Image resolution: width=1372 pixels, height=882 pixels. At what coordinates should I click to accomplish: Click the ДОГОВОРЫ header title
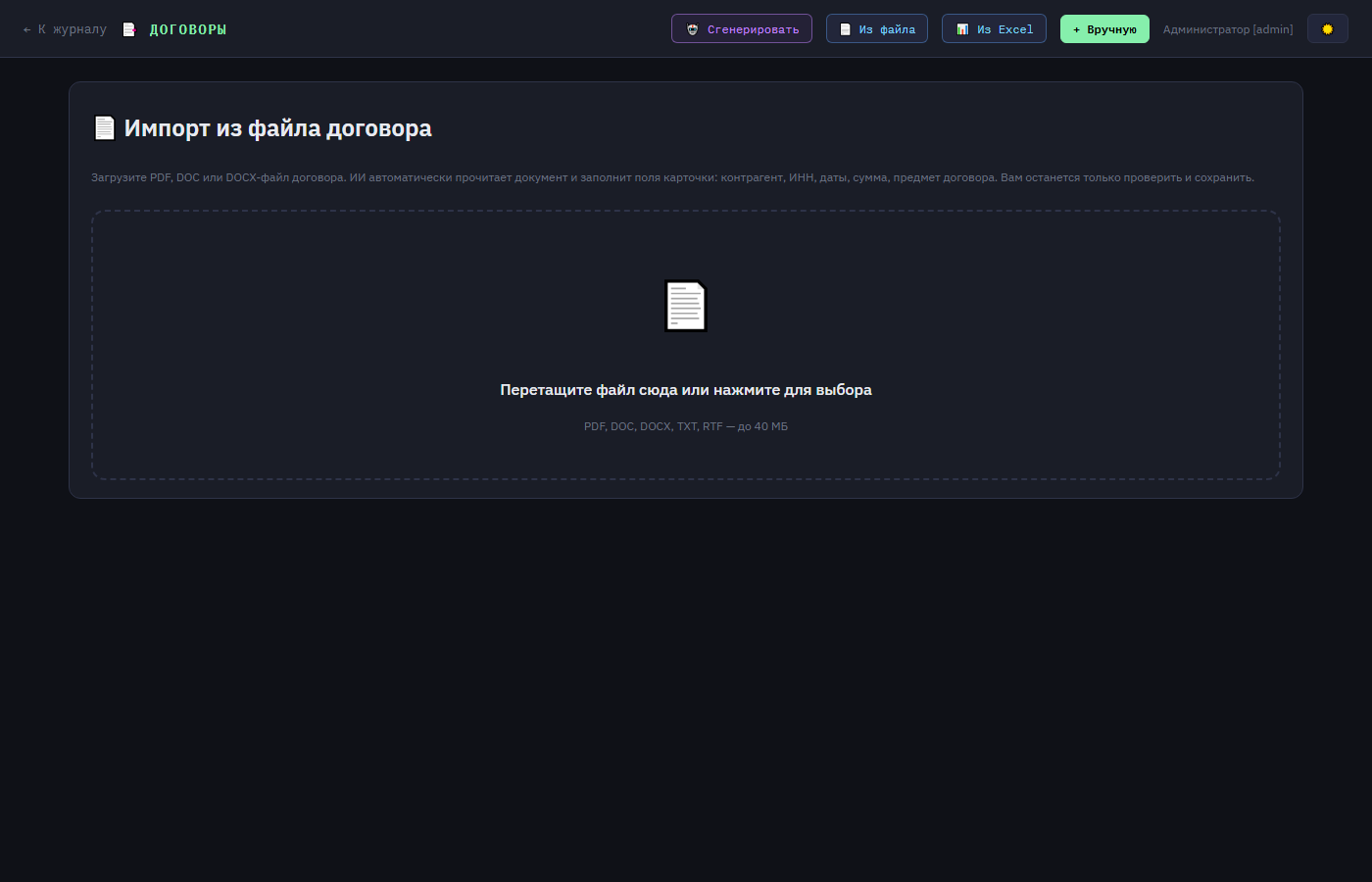pyautogui.click(x=188, y=29)
